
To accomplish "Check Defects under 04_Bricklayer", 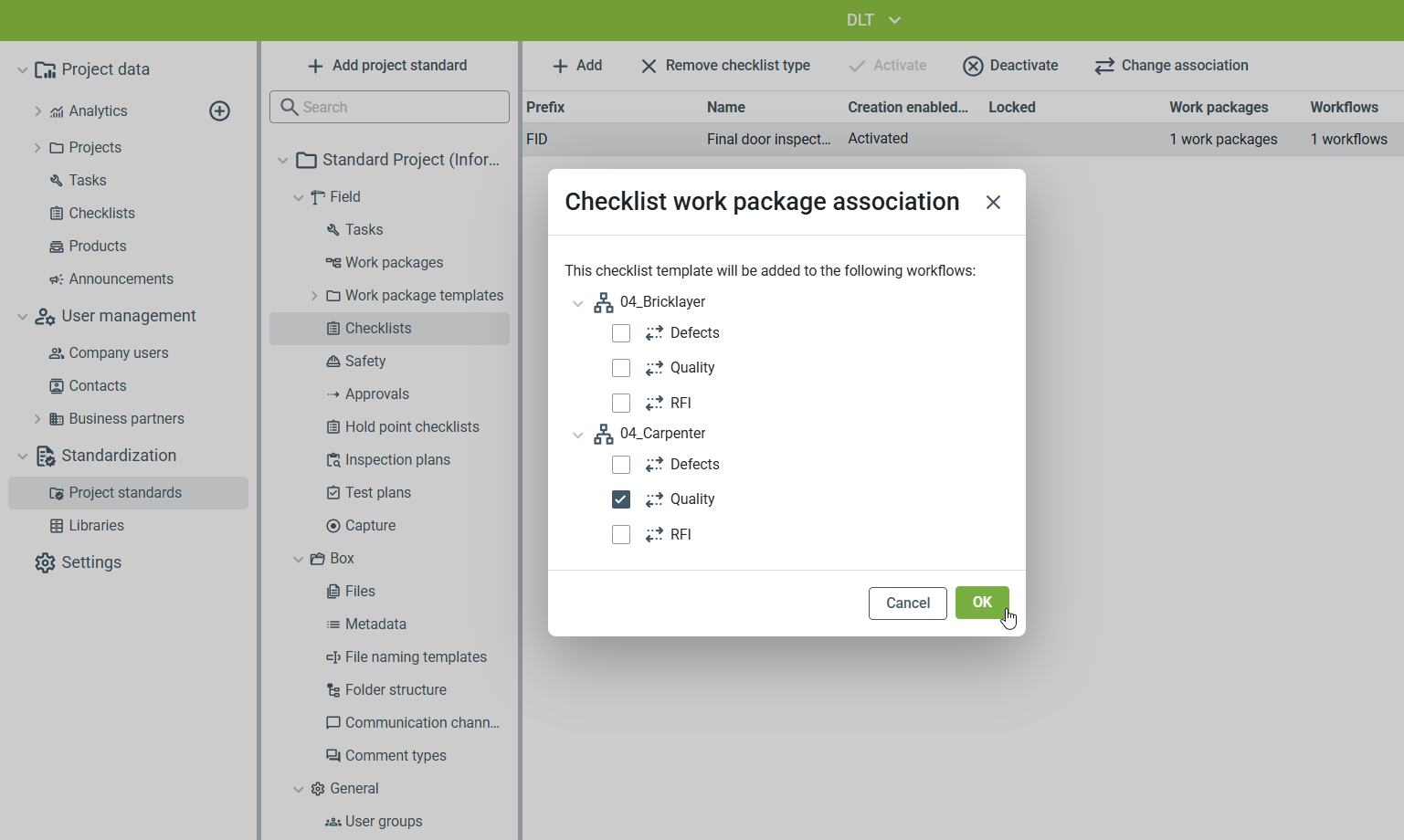I will tap(621, 333).
